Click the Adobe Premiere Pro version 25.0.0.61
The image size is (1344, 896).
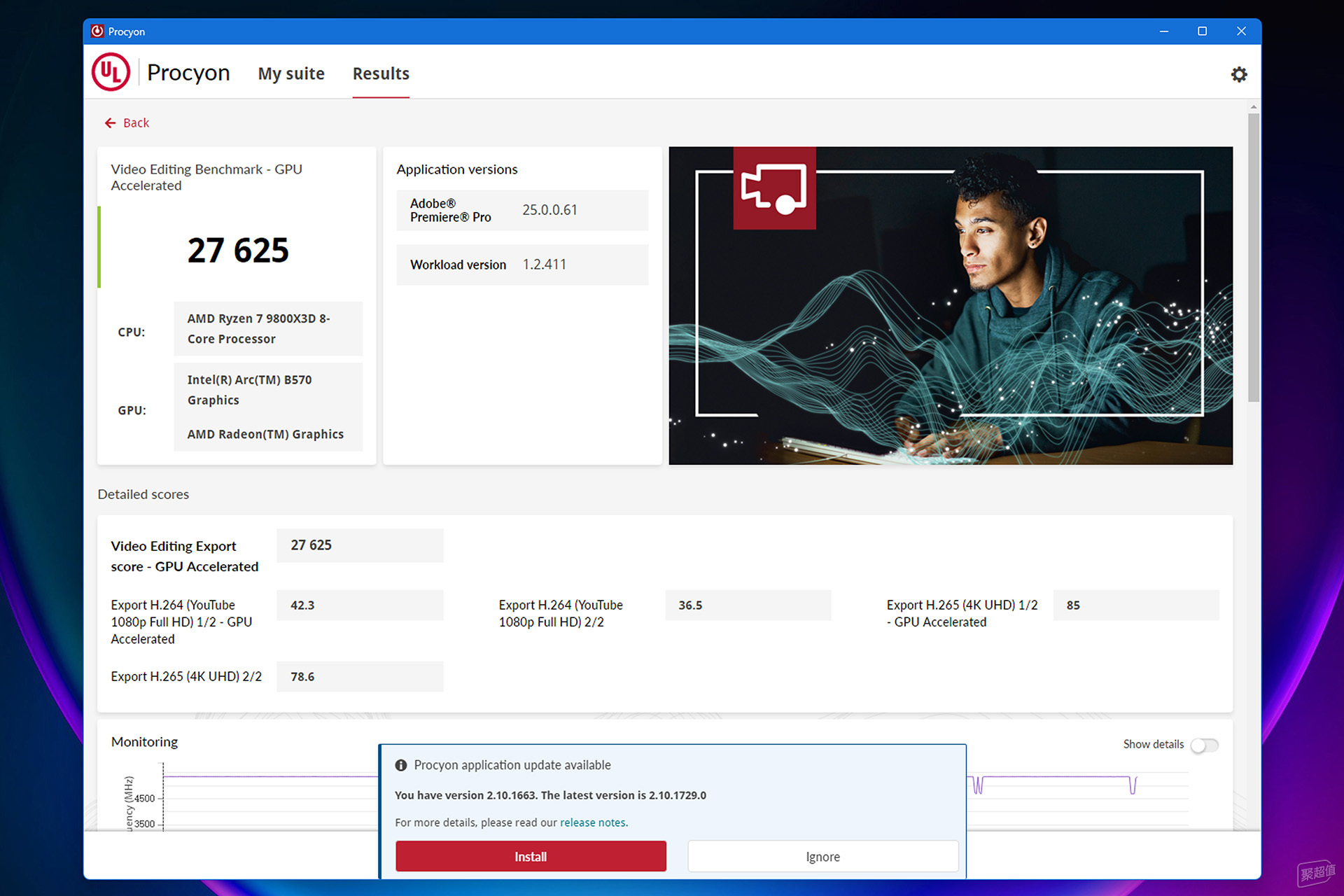pos(549,210)
